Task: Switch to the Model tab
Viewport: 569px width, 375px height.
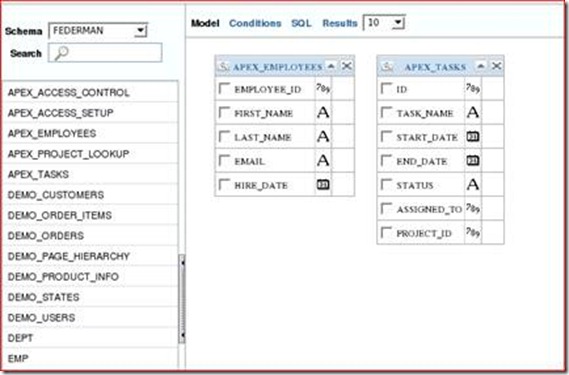Action: point(205,23)
